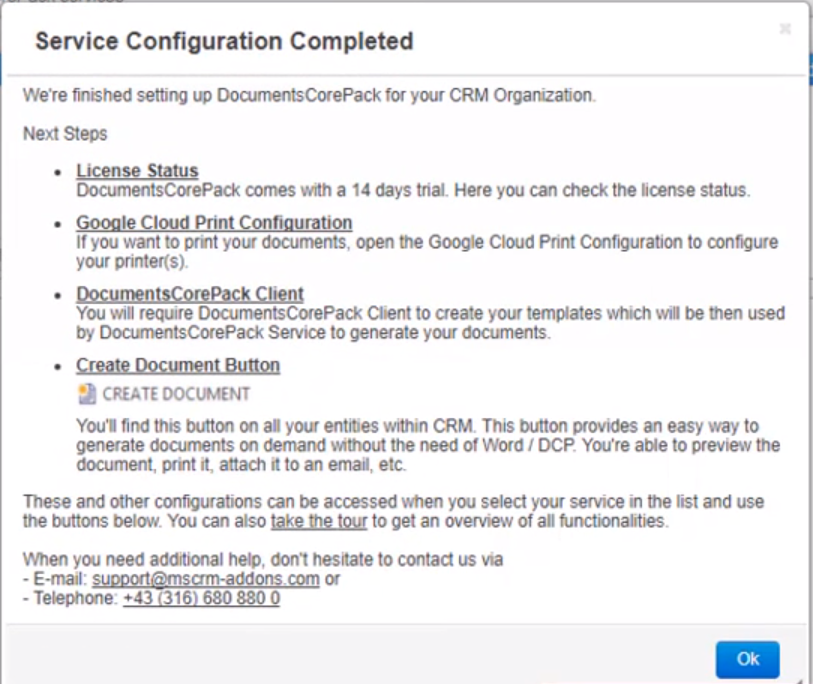Open the License Status link
This screenshot has height=684, width=813.
point(137,171)
